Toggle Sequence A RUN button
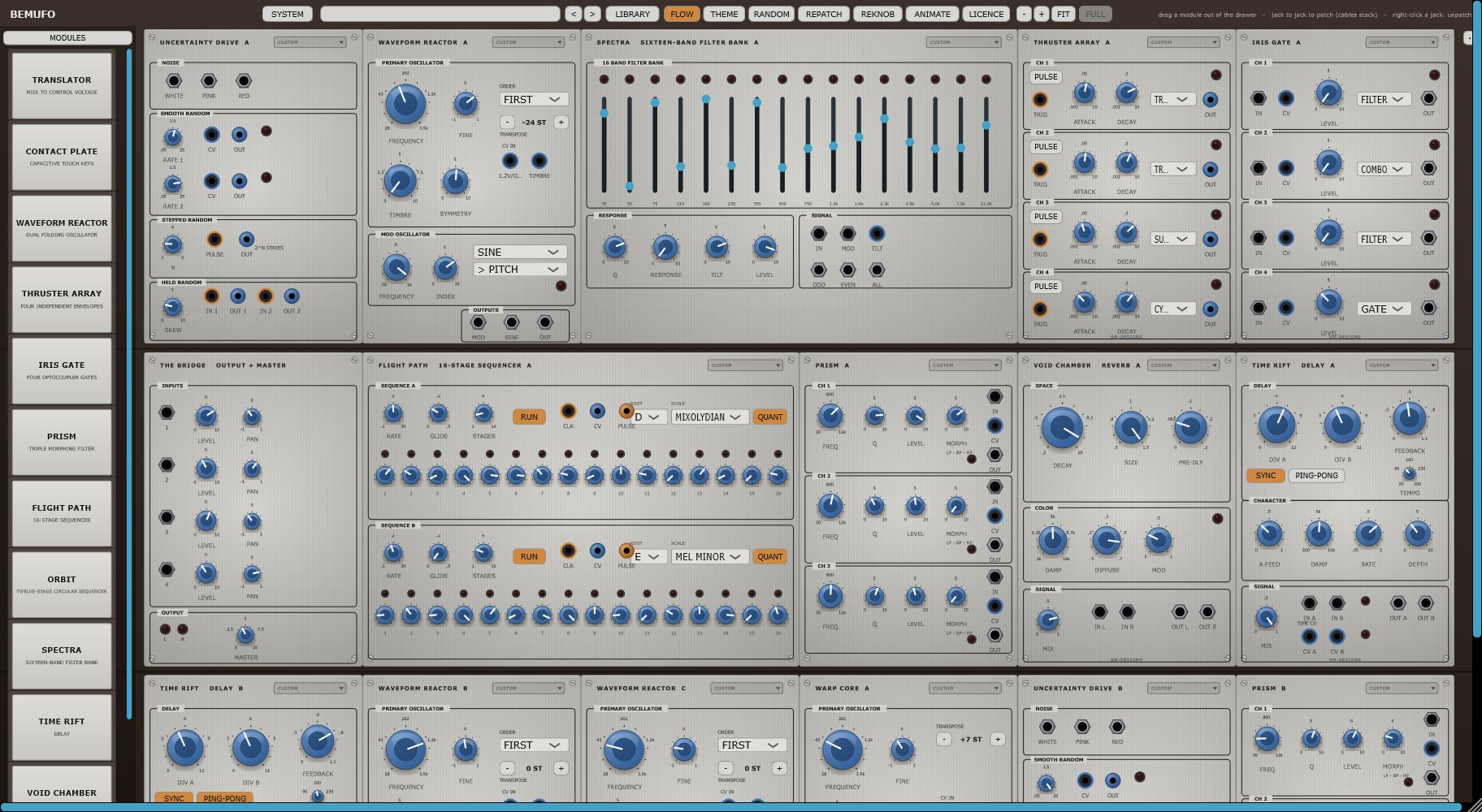 [529, 417]
